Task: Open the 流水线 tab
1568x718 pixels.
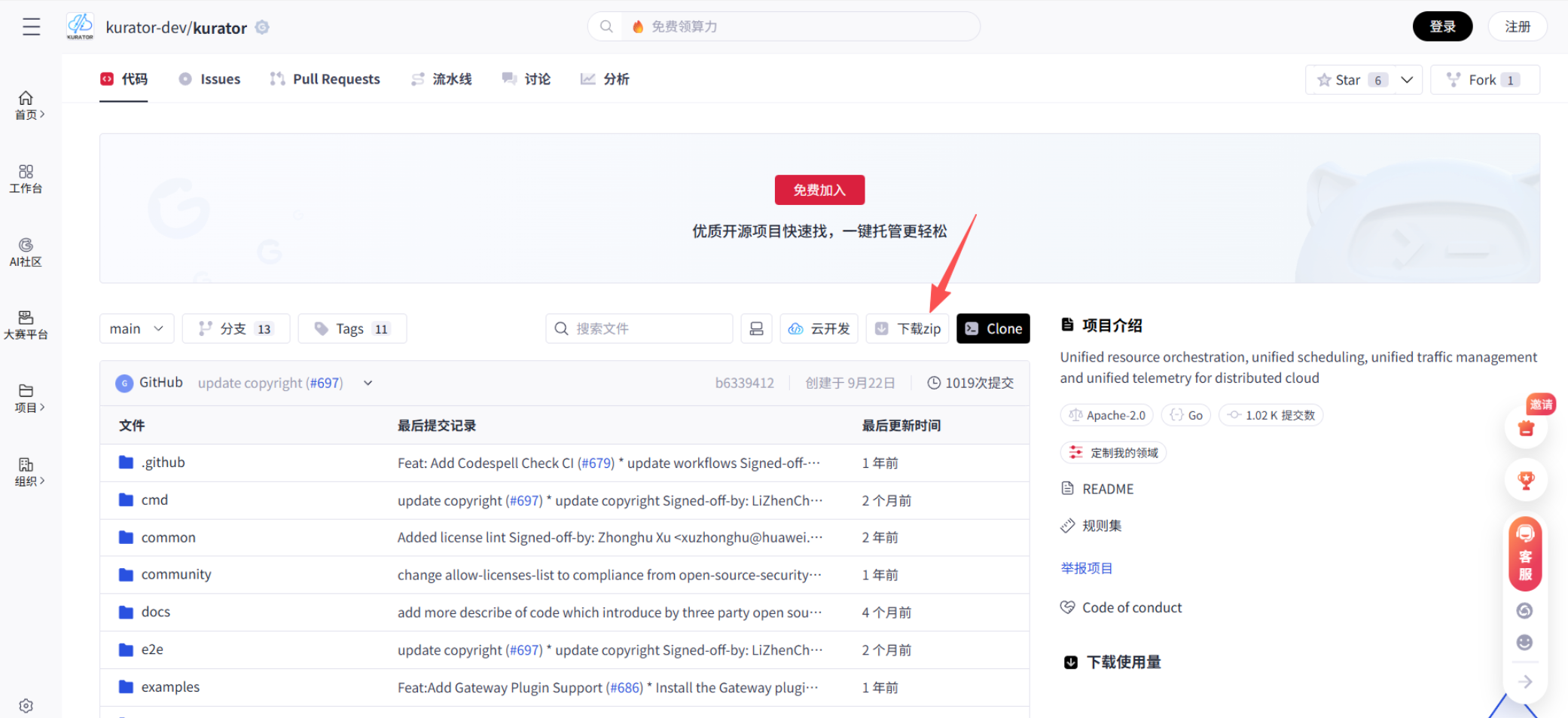Action: coord(441,79)
